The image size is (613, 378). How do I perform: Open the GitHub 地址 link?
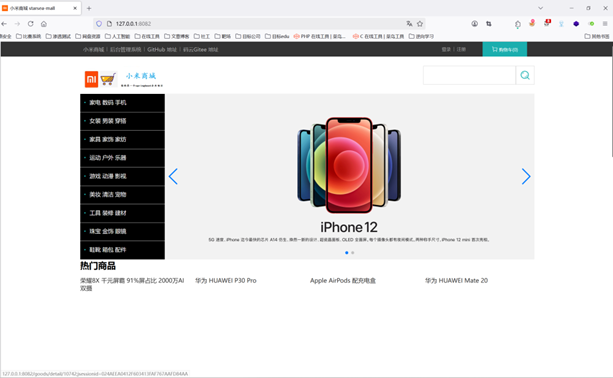point(162,49)
